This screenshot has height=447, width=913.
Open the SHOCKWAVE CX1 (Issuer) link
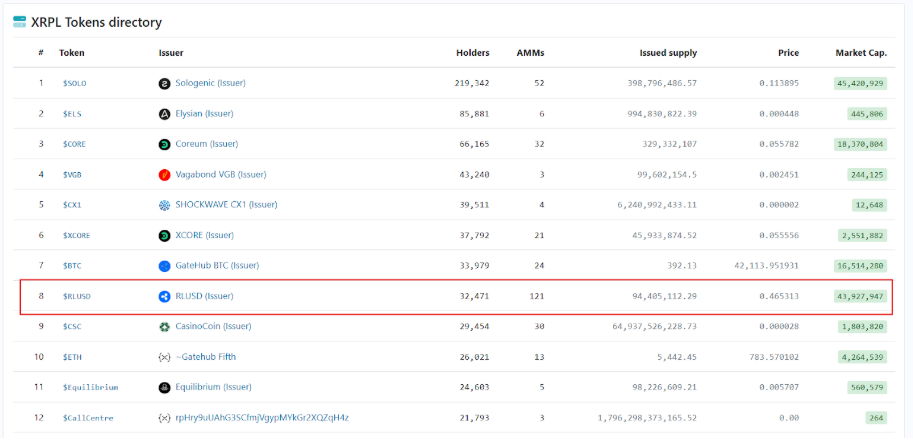(227, 204)
